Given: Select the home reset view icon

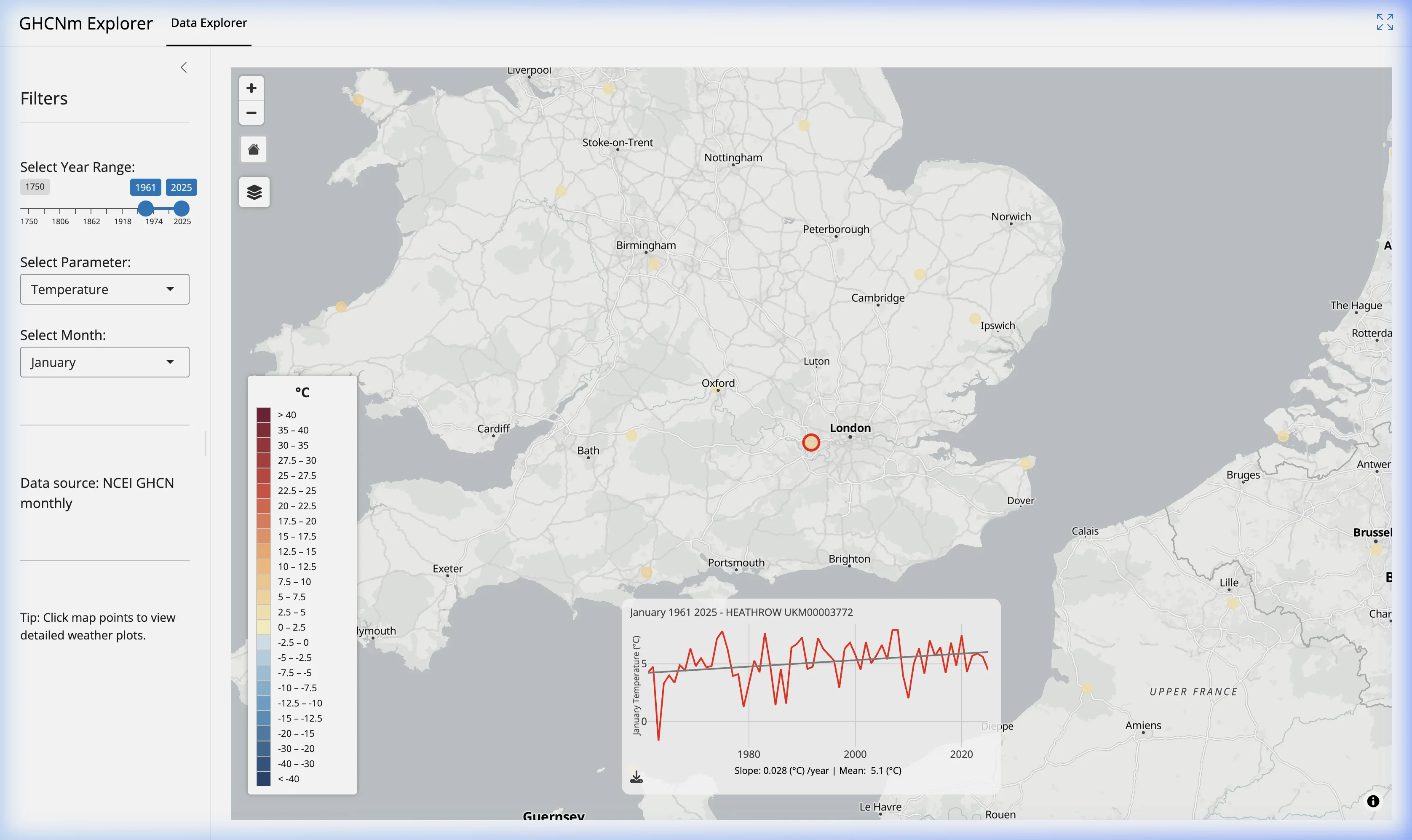Looking at the screenshot, I should [254, 149].
